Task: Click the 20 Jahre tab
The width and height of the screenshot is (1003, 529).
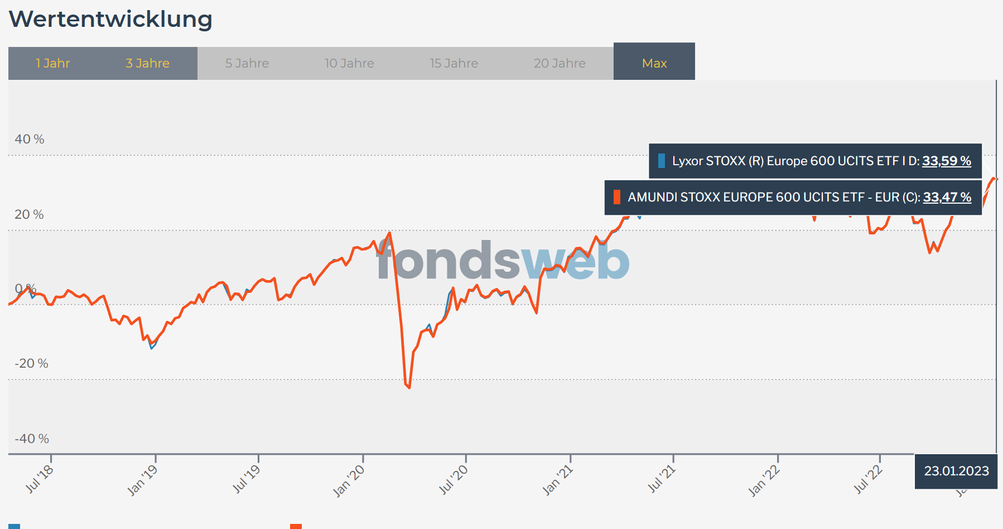Action: pyautogui.click(x=559, y=63)
